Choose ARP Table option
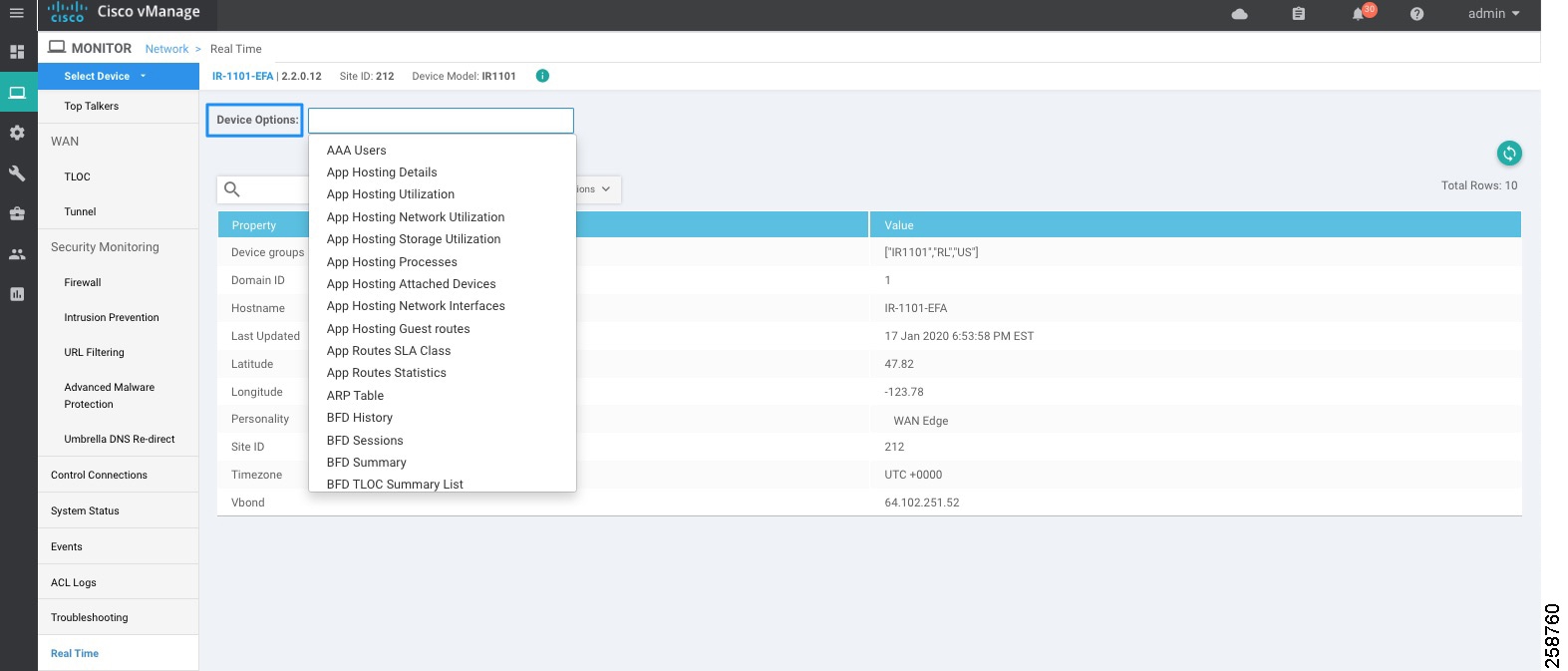 click(x=355, y=396)
